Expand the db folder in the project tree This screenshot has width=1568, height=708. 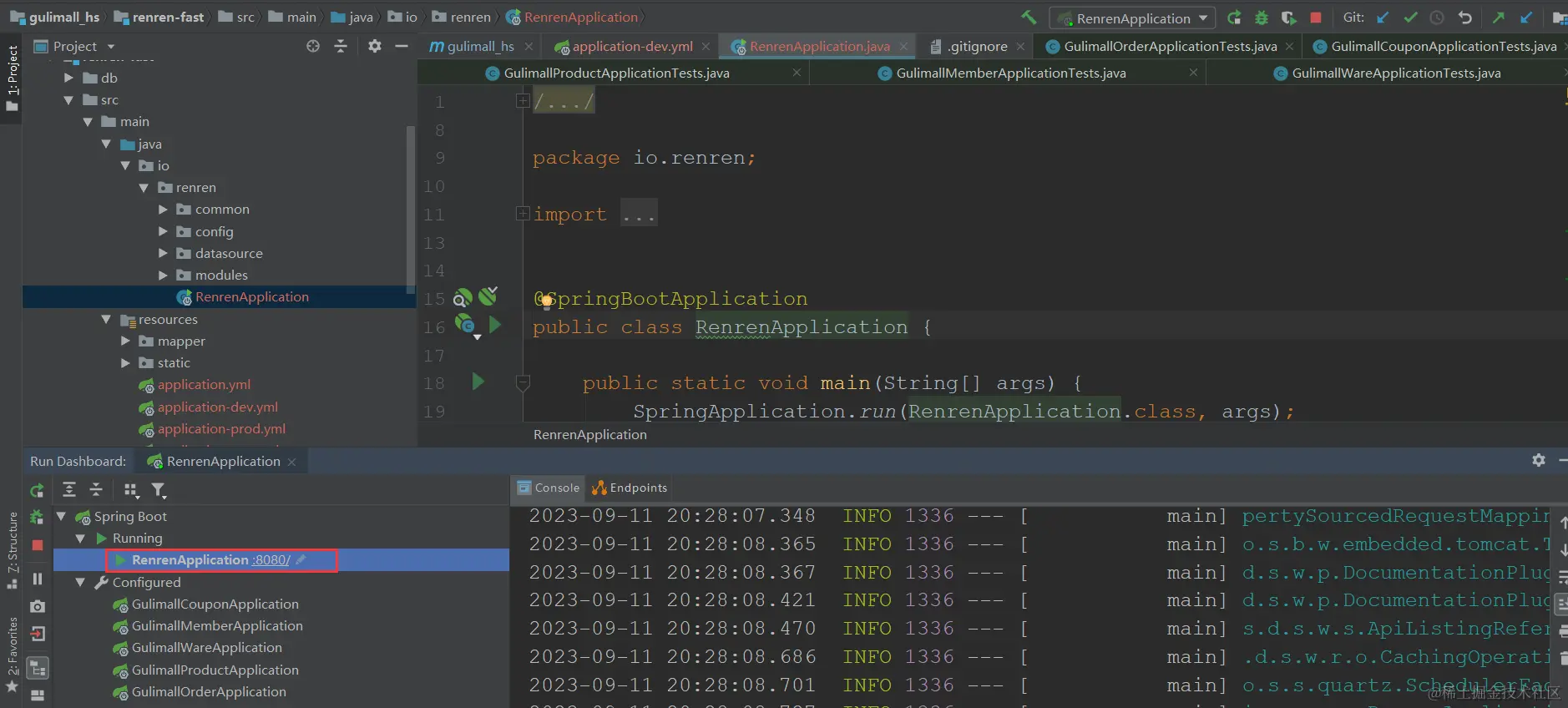click(68, 78)
